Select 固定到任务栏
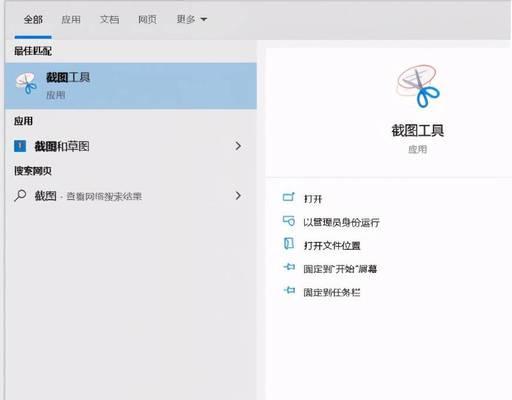The height and width of the screenshot is (400, 512). coord(331,292)
